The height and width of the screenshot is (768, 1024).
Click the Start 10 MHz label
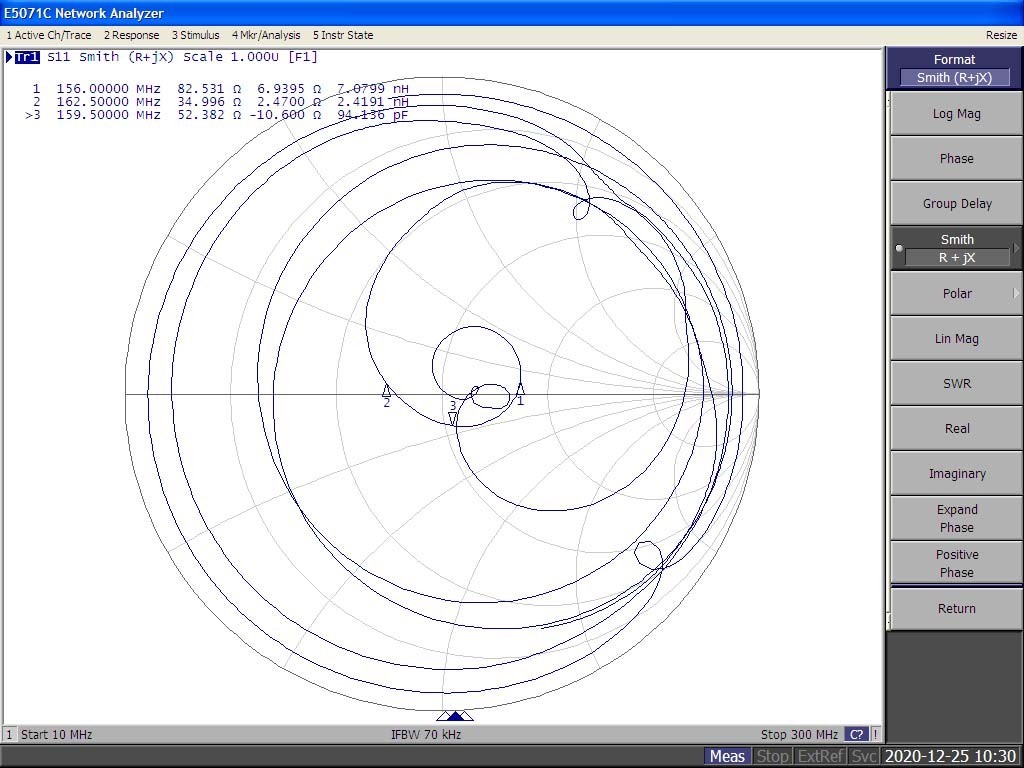tap(56, 735)
